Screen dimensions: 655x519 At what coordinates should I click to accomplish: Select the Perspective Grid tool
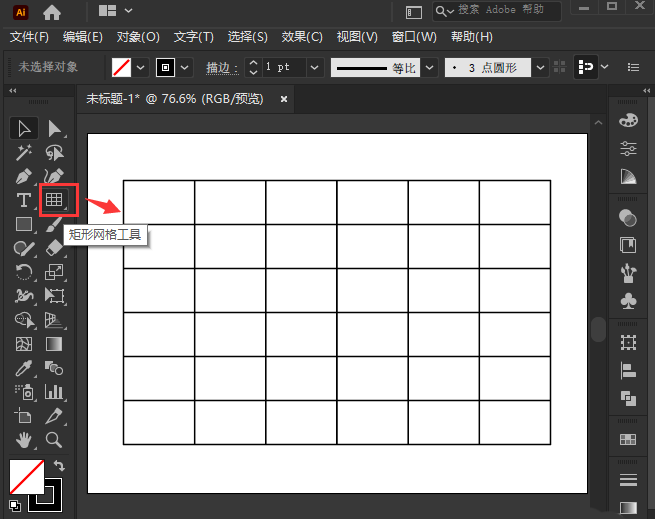click(54, 321)
